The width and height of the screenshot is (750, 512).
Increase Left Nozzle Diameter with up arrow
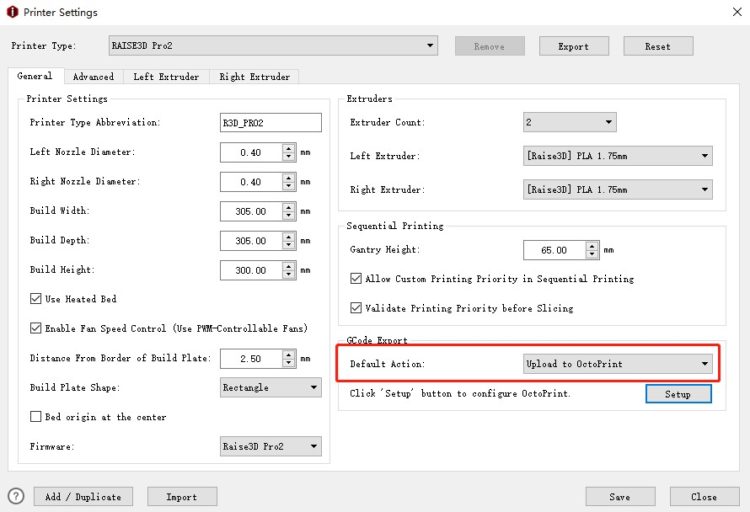tap(289, 148)
